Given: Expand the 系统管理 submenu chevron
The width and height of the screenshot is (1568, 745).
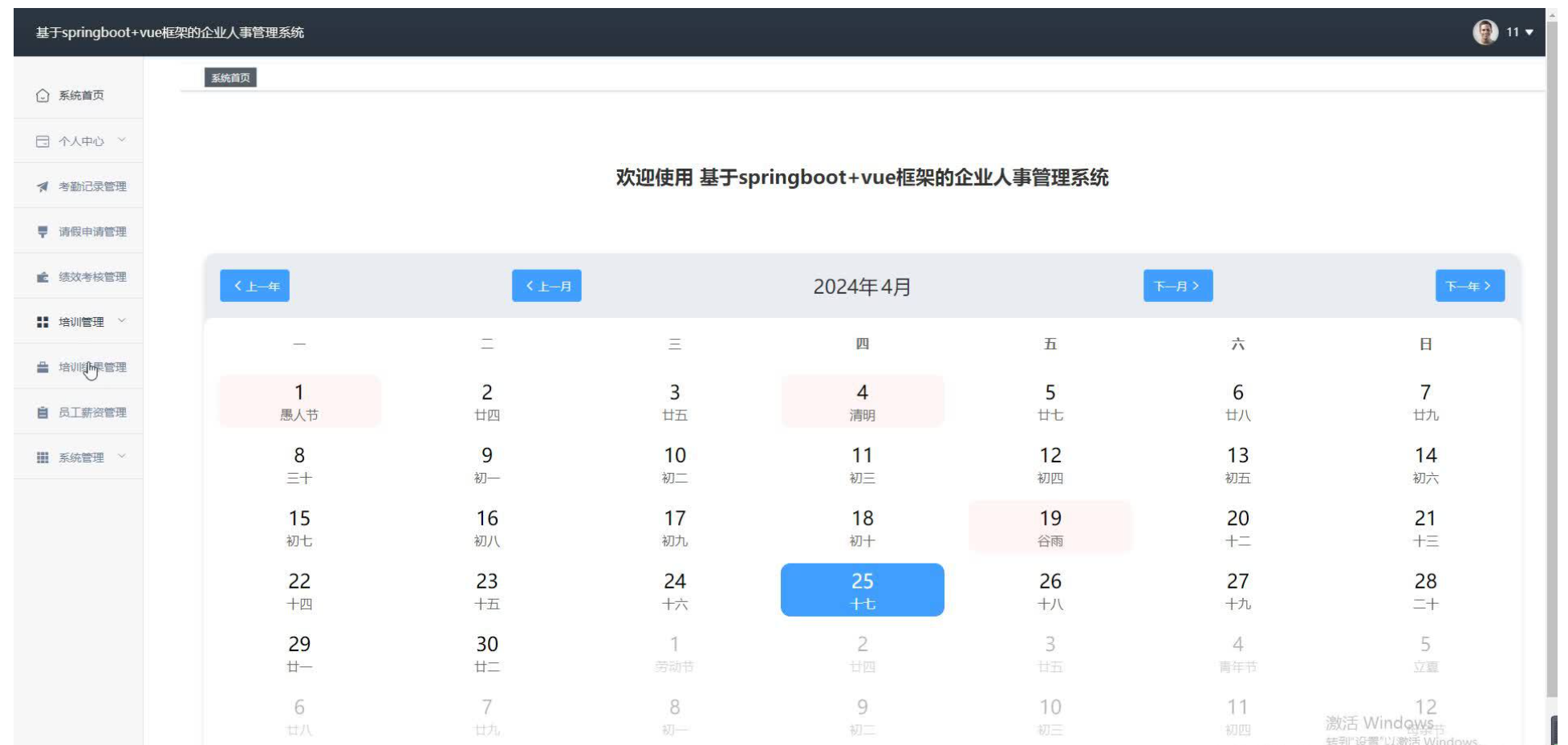Looking at the screenshot, I should point(122,457).
